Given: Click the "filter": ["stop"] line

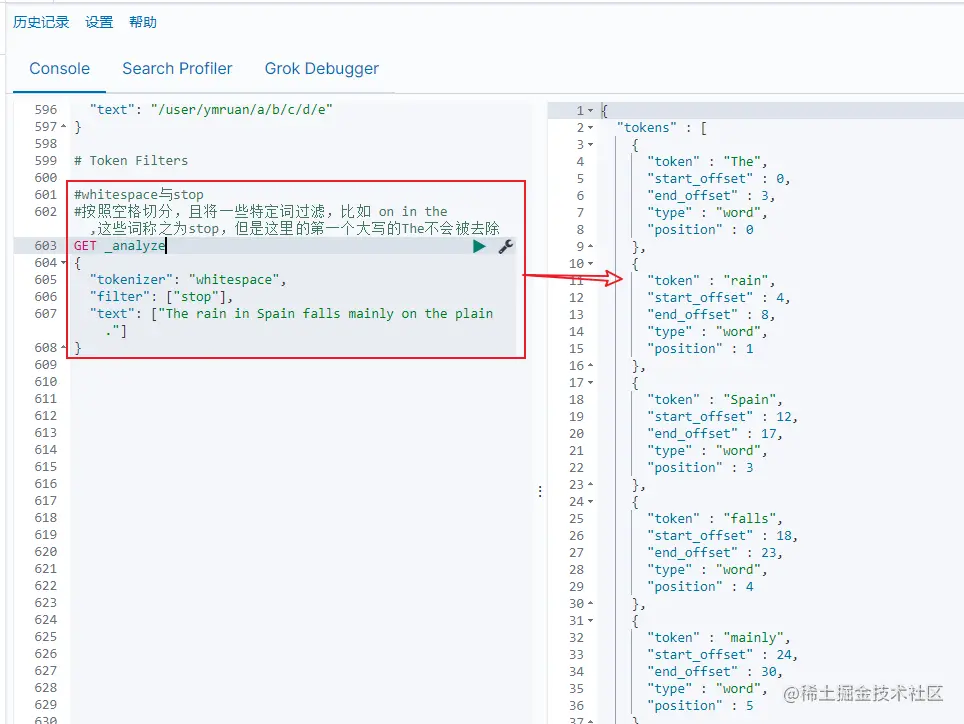Looking at the screenshot, I should point(161,297).
